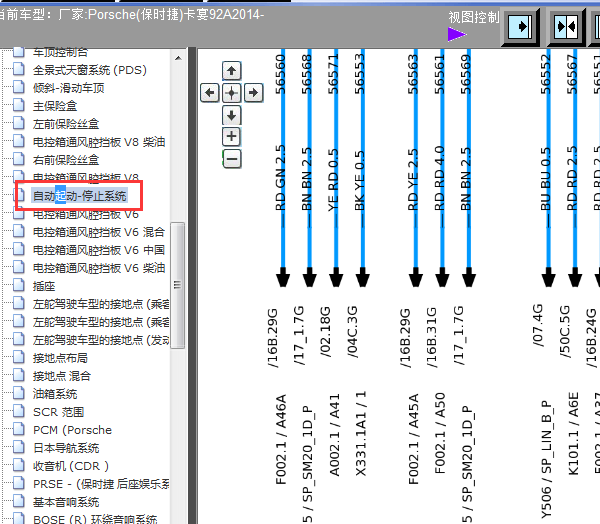Click wire number 56561 label
The width and height of the screenshot is (600, 524).
(440, 74)
